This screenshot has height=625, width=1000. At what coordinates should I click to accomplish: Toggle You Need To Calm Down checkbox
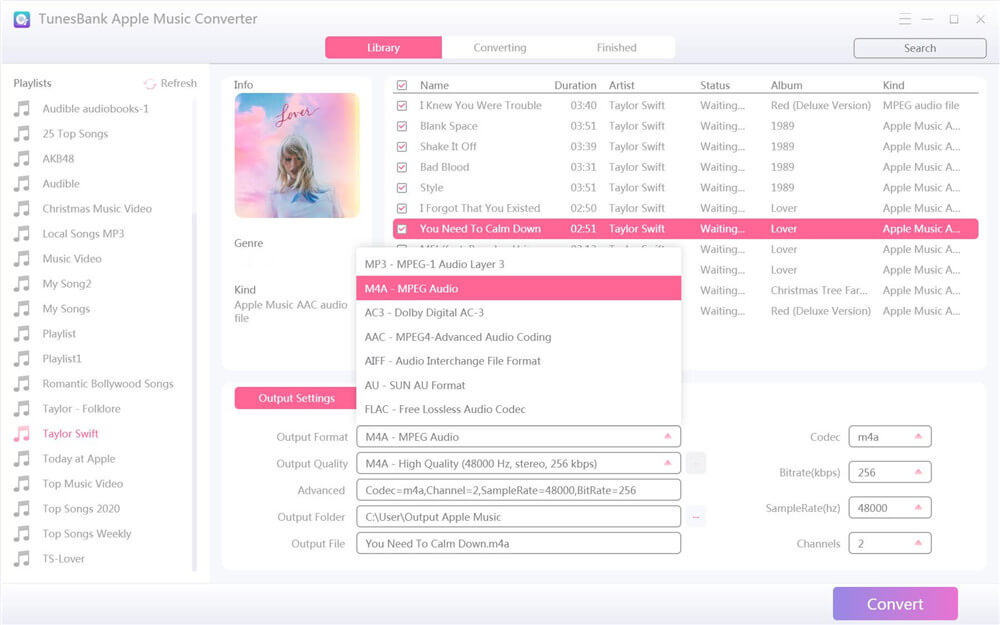tap(402, 229)
